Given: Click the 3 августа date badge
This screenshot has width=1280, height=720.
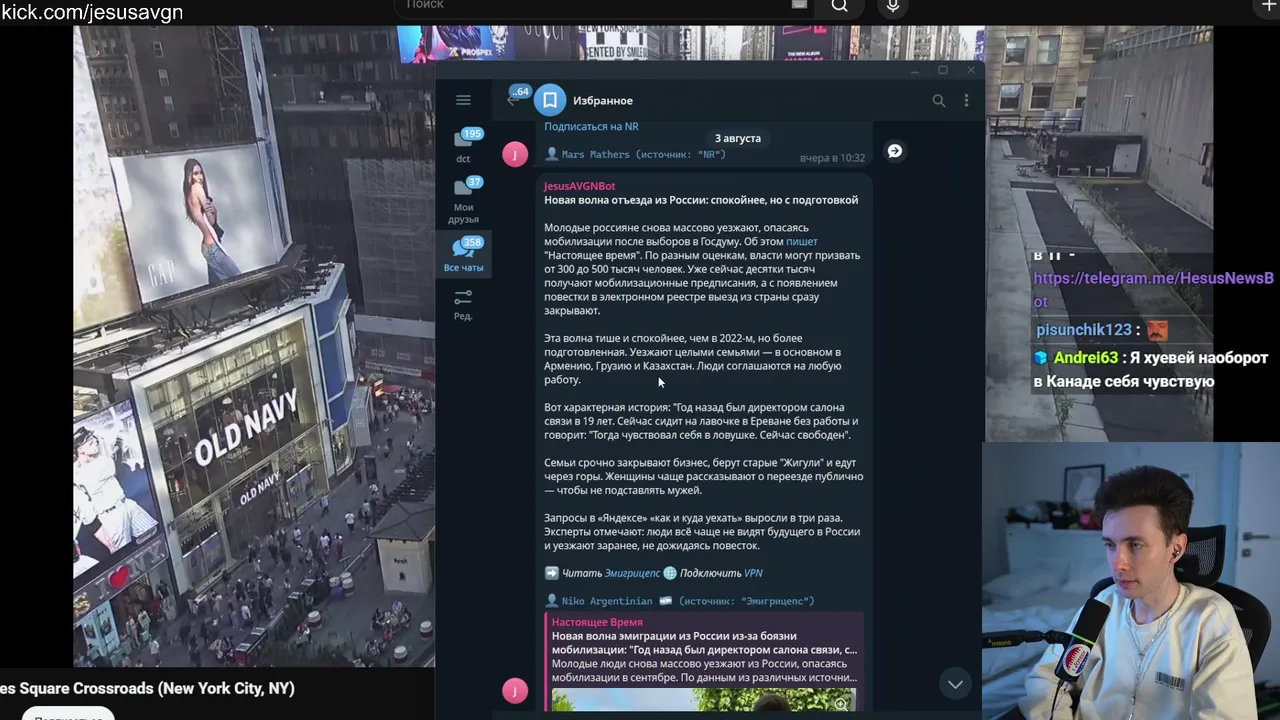Looking at the screenshot, I should pyautogui.click(x=738, y=138).
